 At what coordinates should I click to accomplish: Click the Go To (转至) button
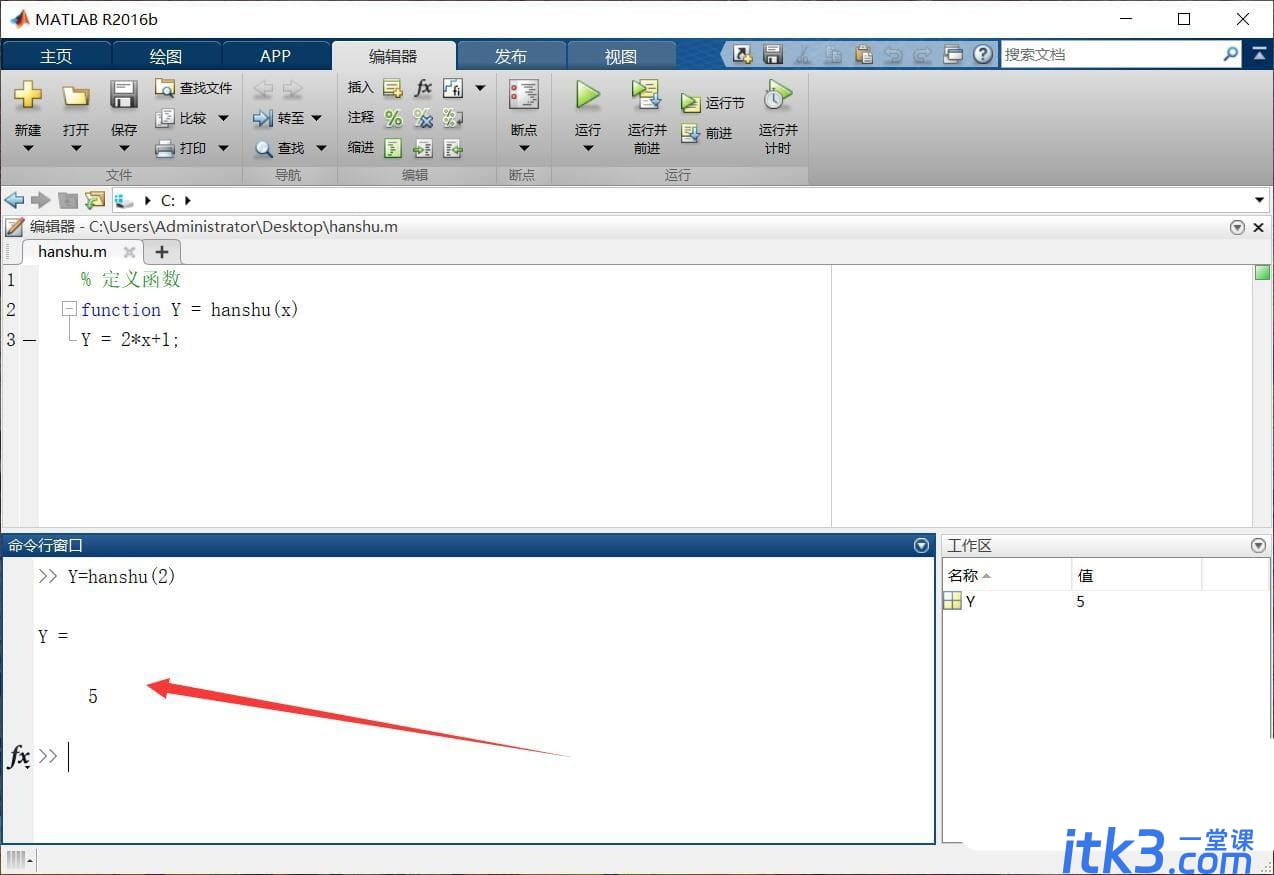click(x=279, y=118)
